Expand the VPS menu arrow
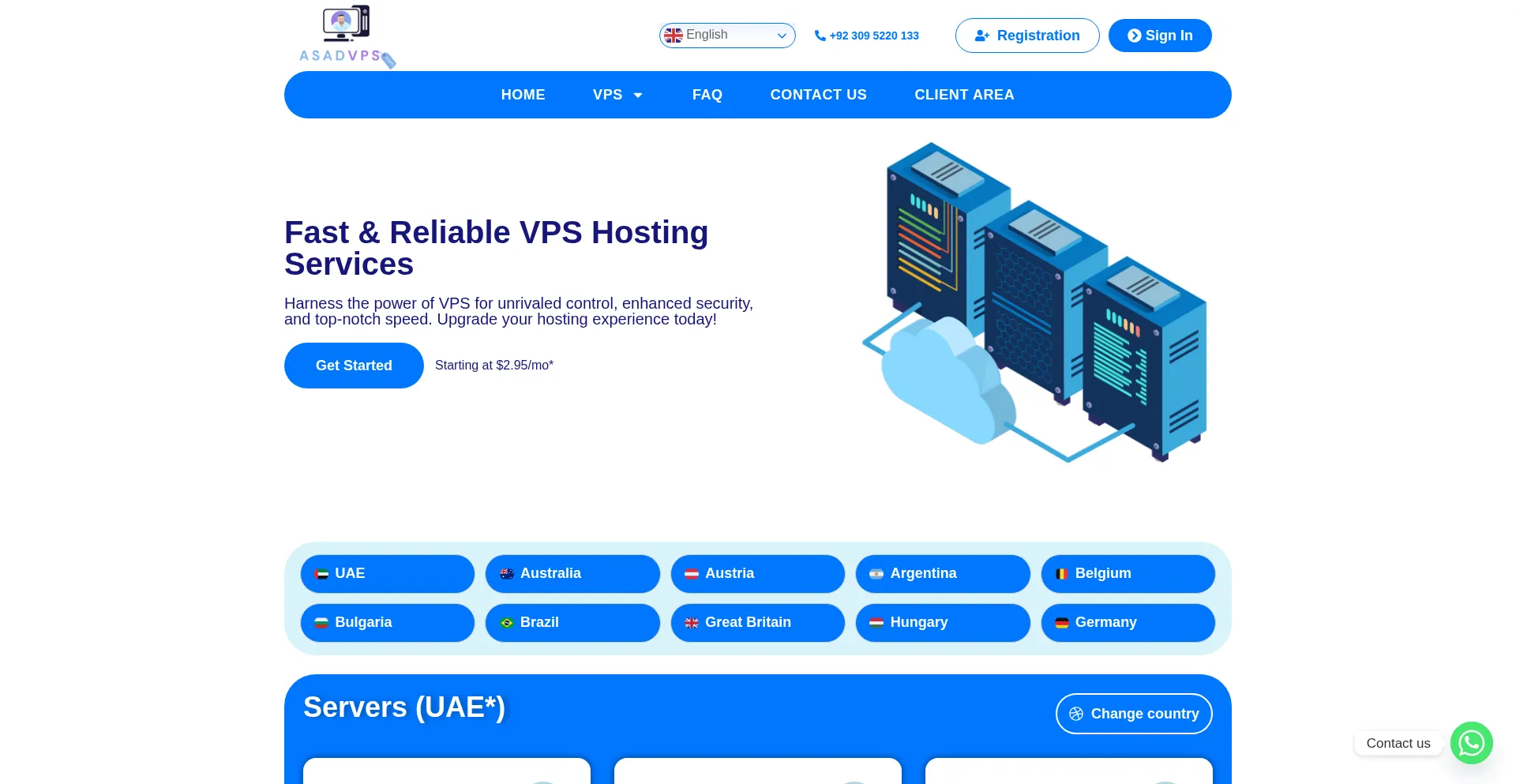 (x=638, y=96)
